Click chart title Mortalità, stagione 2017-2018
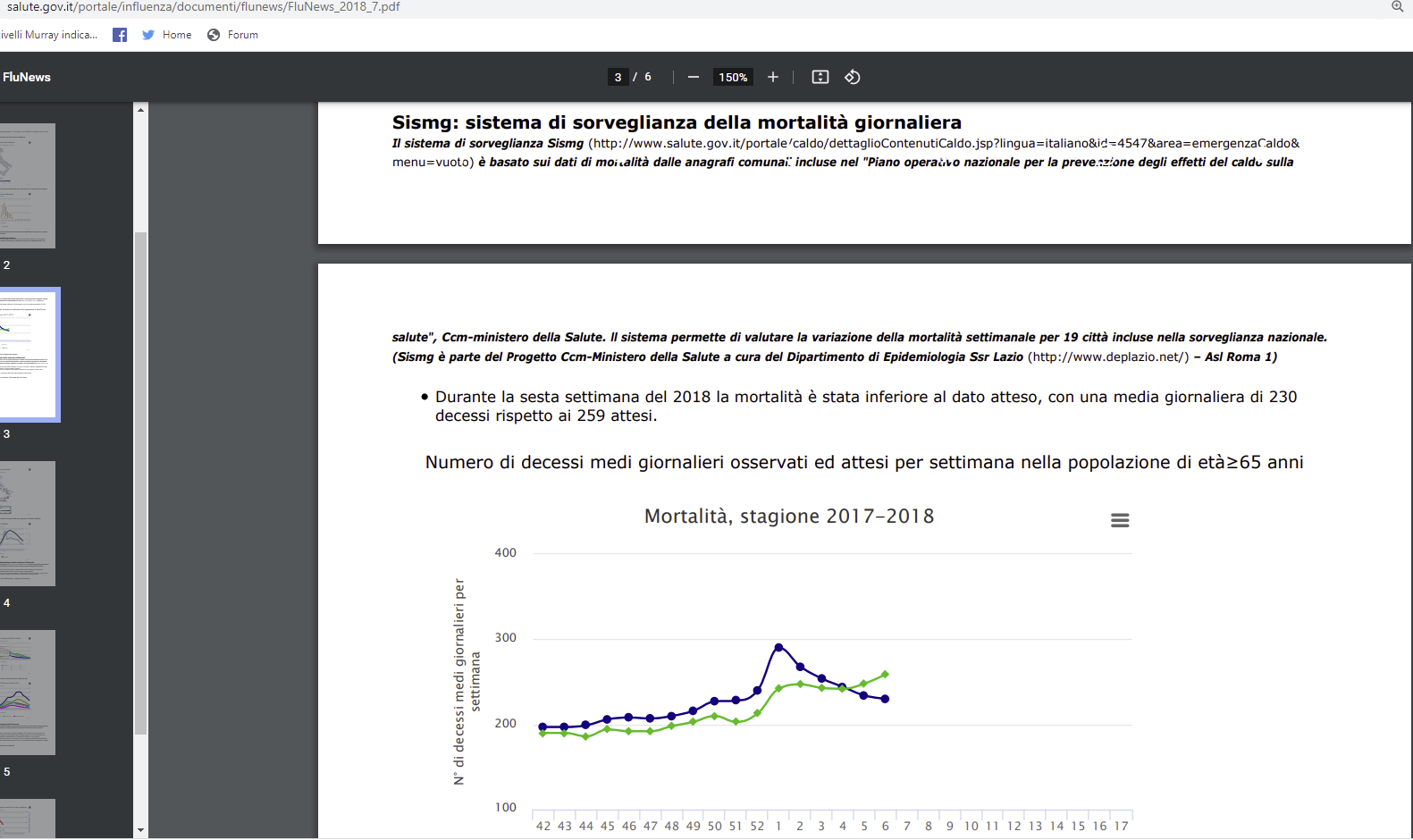 click(789, 517)
